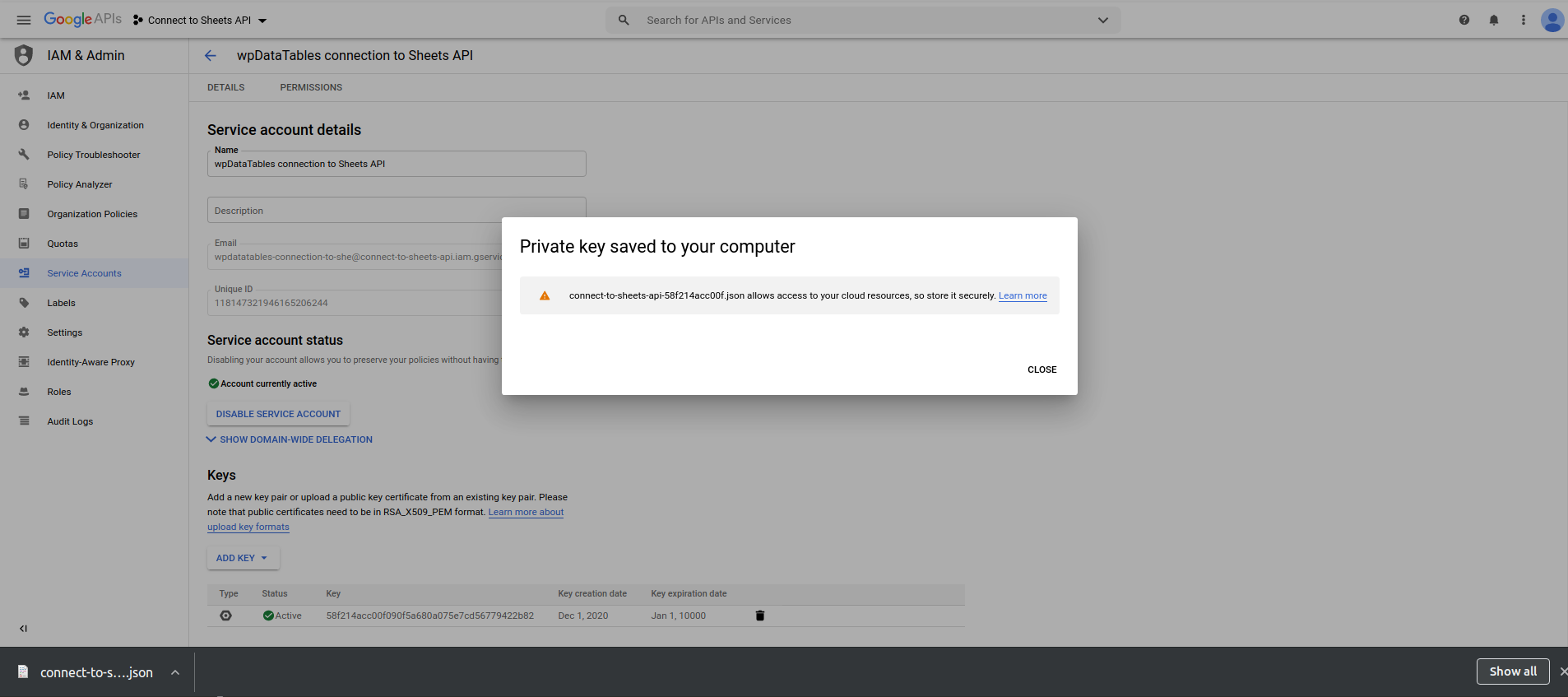The width and height of the screenshot is (1568, 697).
Task: Click the Labels tag icon
Action: tap(24, 303)
